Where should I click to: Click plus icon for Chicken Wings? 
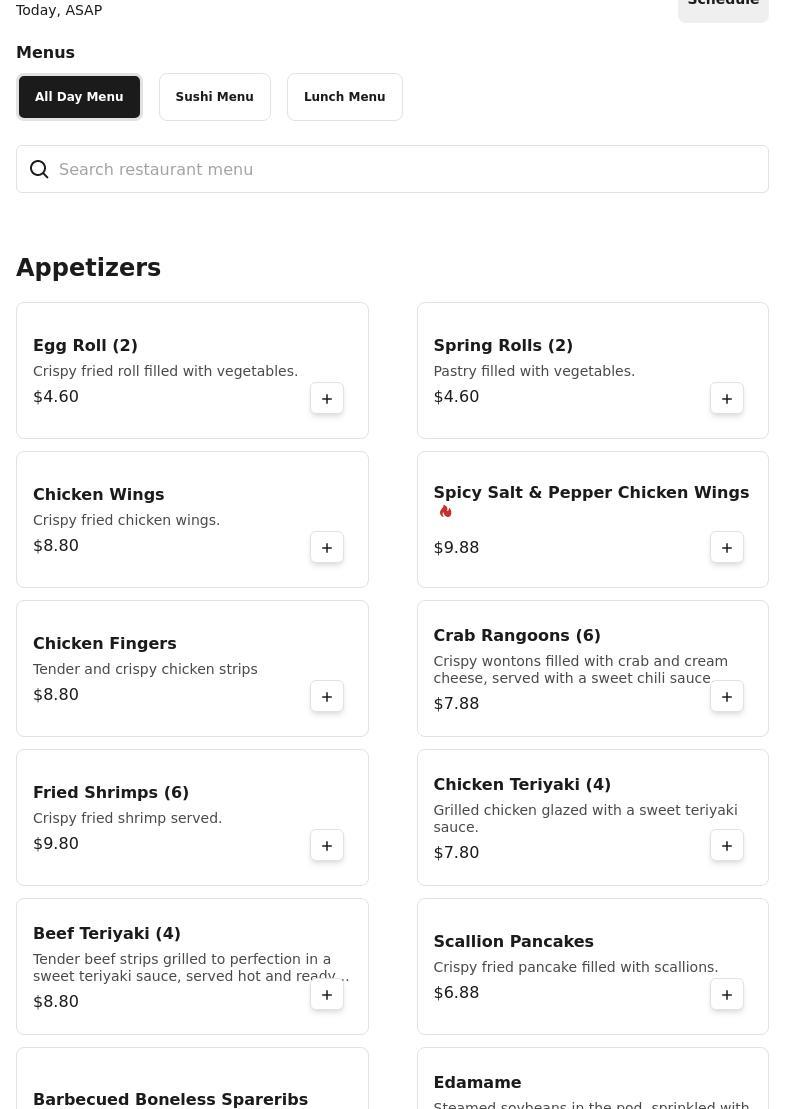327,548
